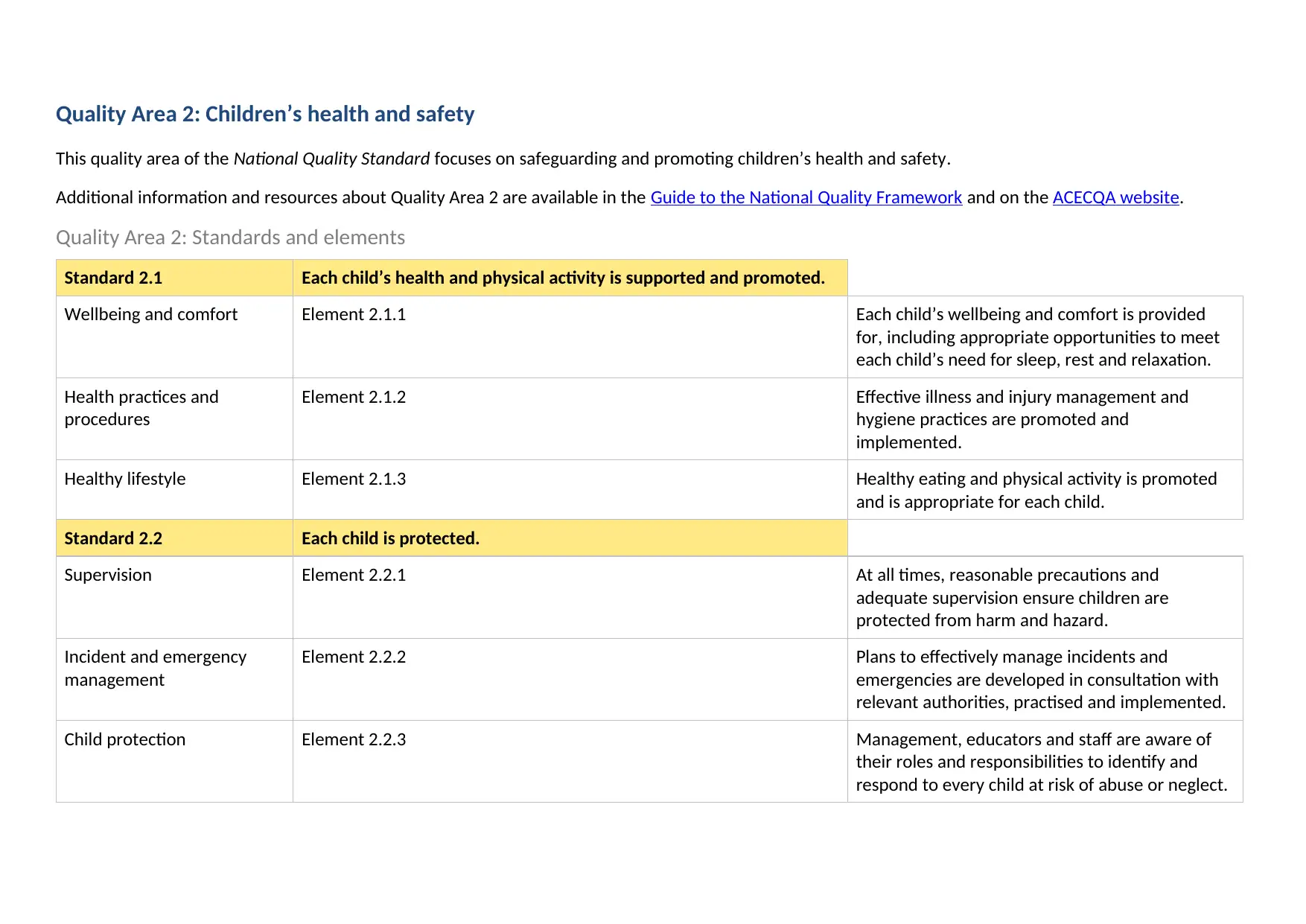Click the Health practices and procedures cell
Image resolution: width=1306 pixels, height=924 pixels.
174,418
